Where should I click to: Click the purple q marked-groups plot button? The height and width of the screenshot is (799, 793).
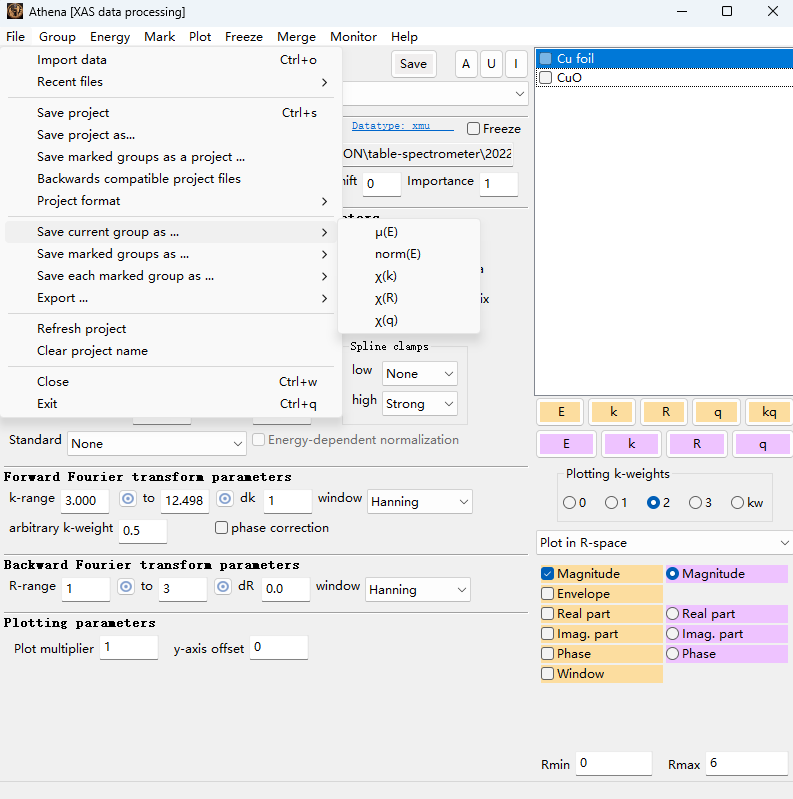coord(762,444)
